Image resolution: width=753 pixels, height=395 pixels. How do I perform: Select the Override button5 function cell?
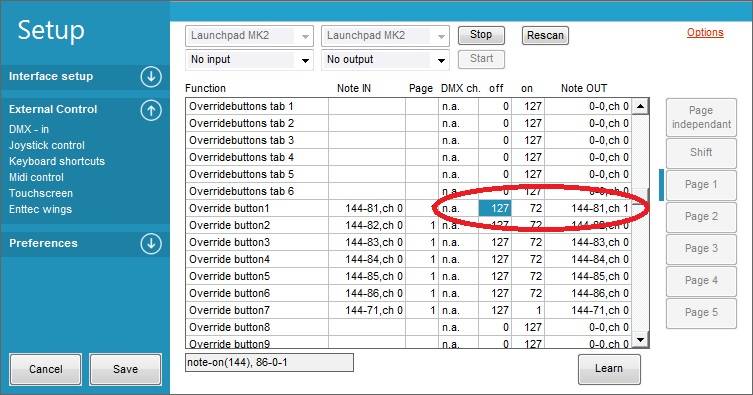[x=257, y=276]
